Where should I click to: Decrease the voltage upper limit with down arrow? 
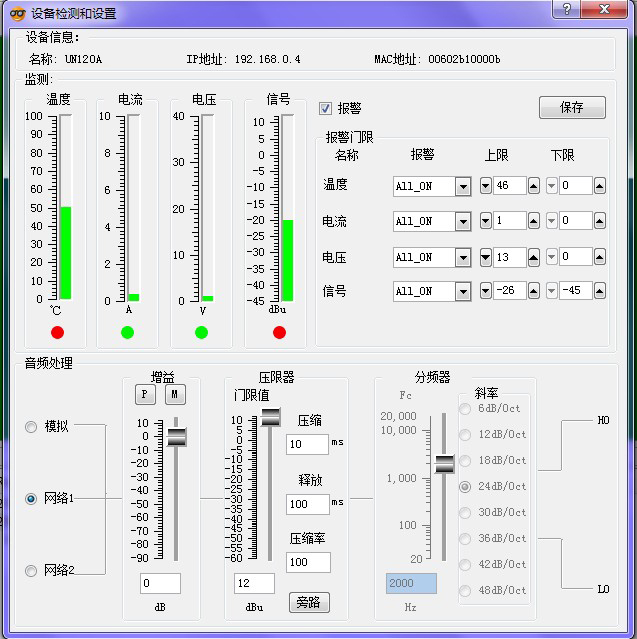click(x=486, y=256)
